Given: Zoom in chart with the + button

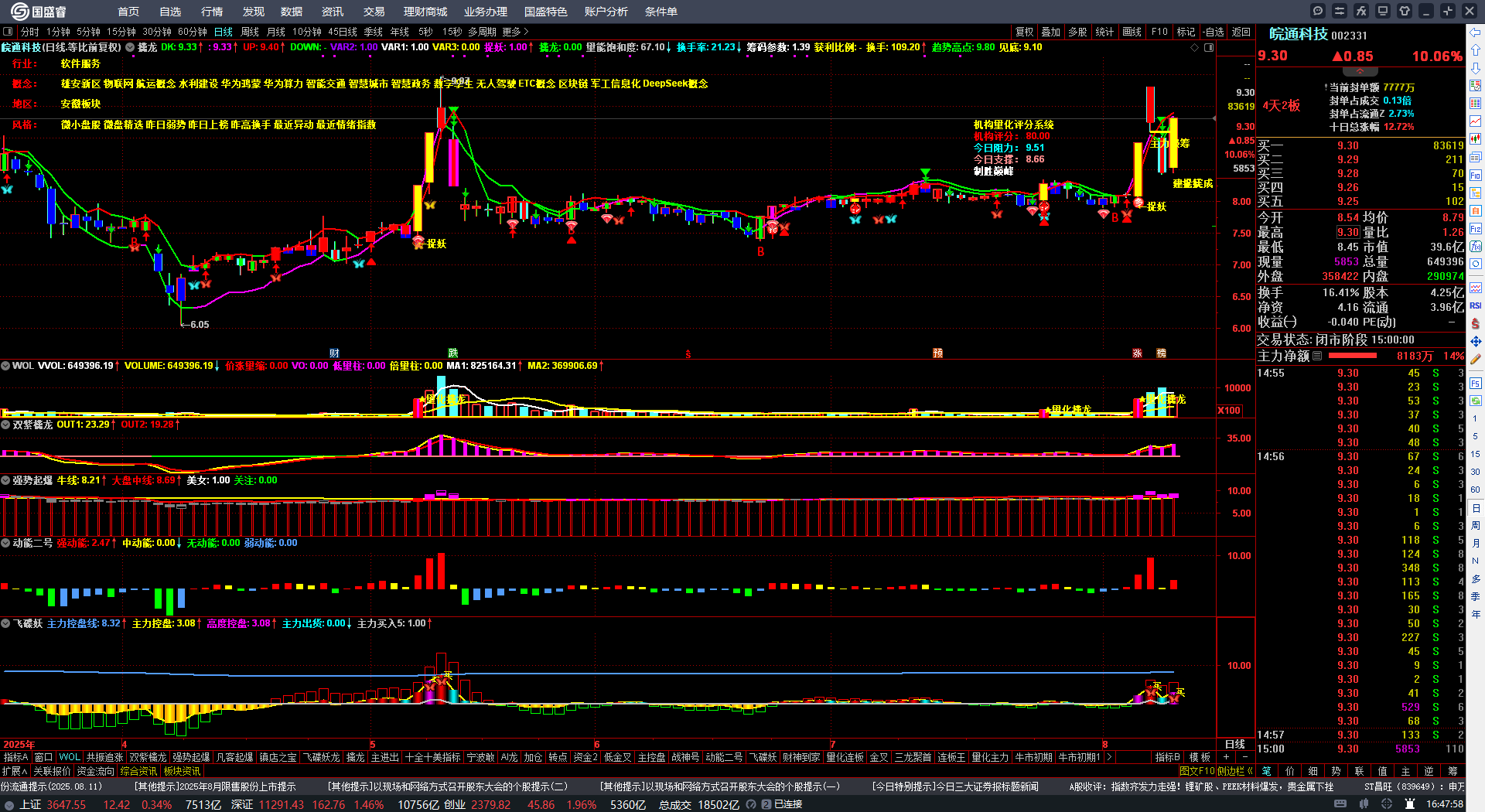Looking at the screenshot, I should [x=1227, y=757].
